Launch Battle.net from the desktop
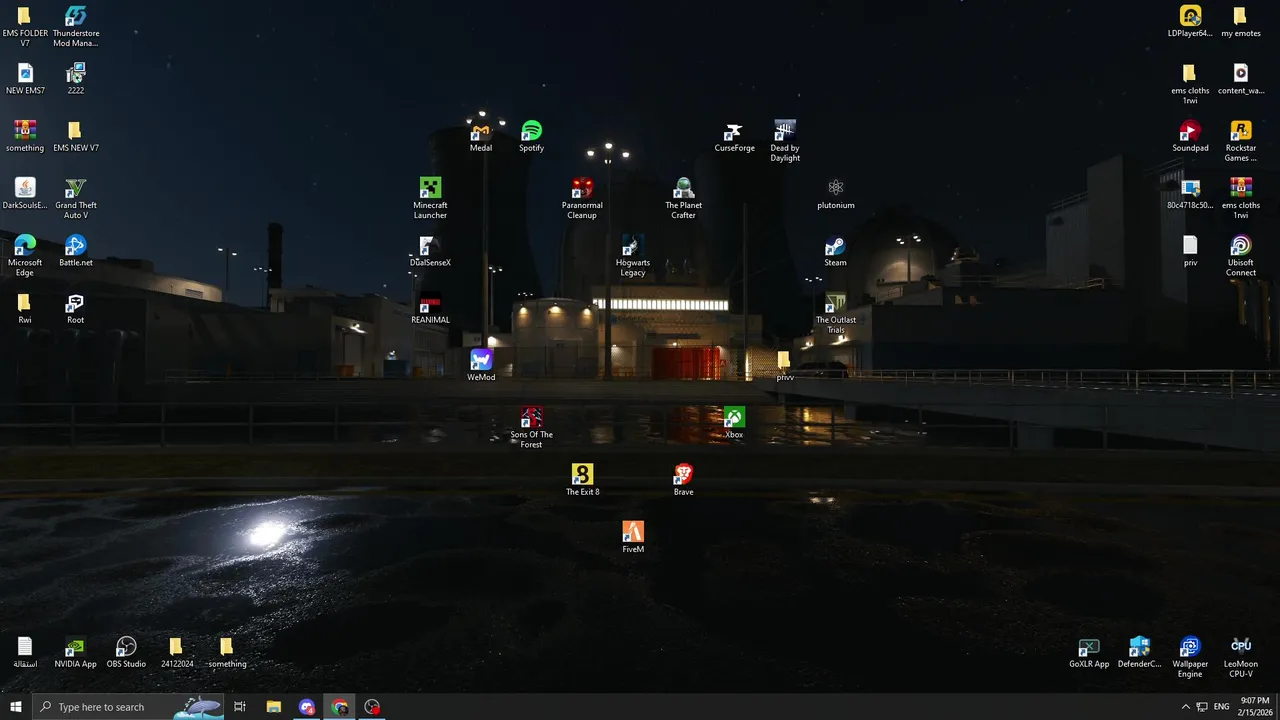 (x=76, y=251)
